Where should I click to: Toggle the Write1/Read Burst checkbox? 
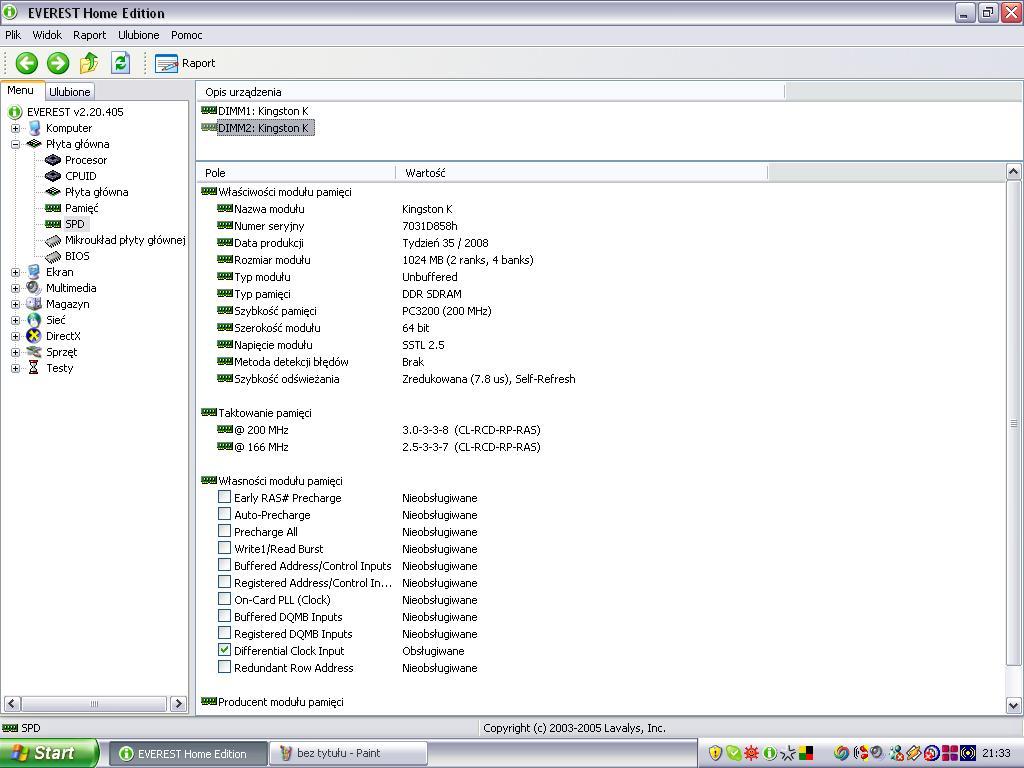pyautogui.click(x=224, y=548)
